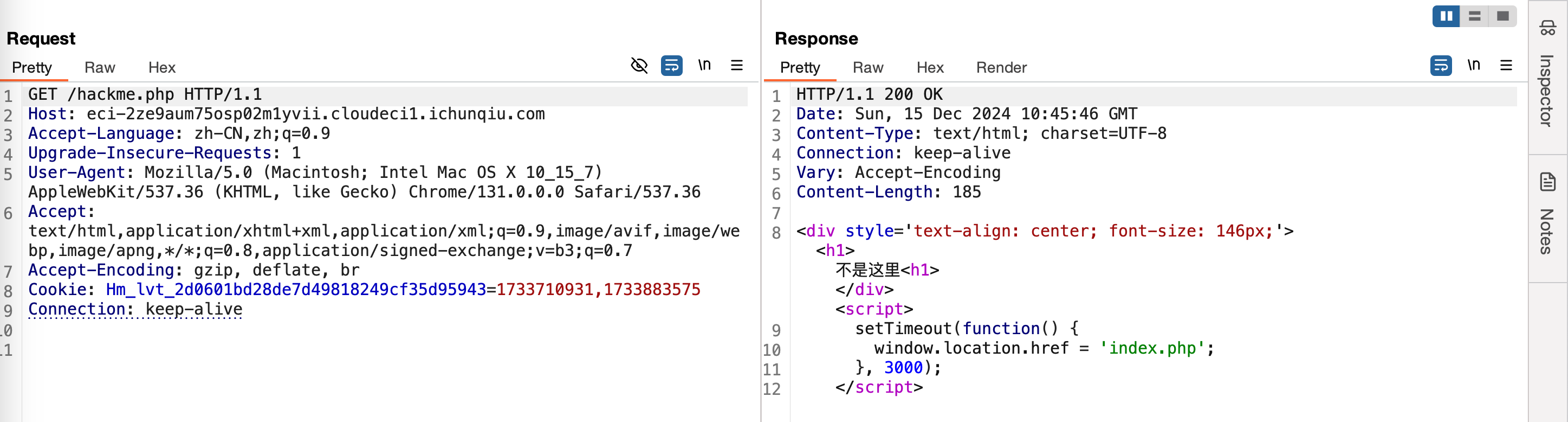Click the closing </script> tag in response
Image resolution: width=1568 pixels, height=422 pixels.
point(879,387)
